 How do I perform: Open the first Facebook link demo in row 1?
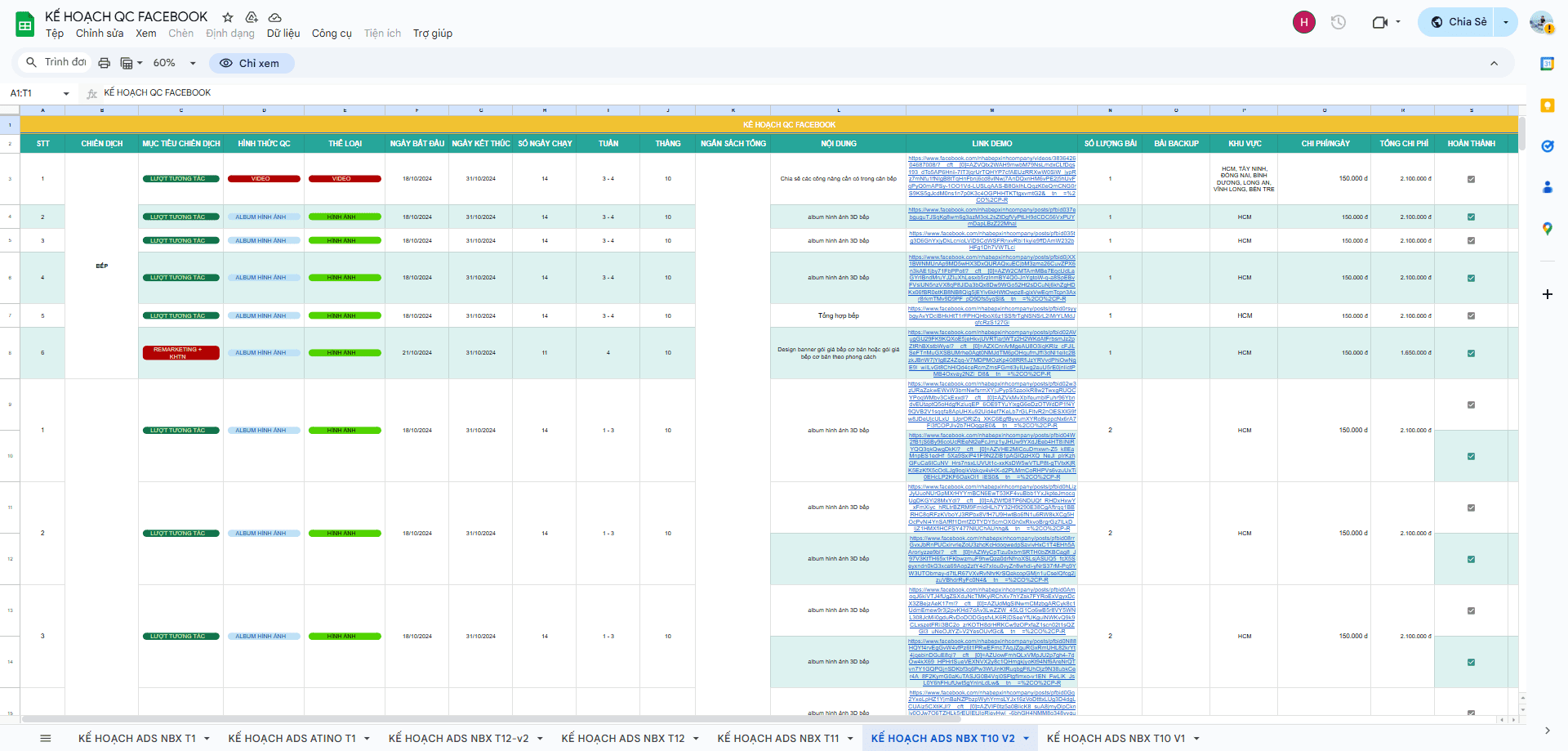(991, 179)
